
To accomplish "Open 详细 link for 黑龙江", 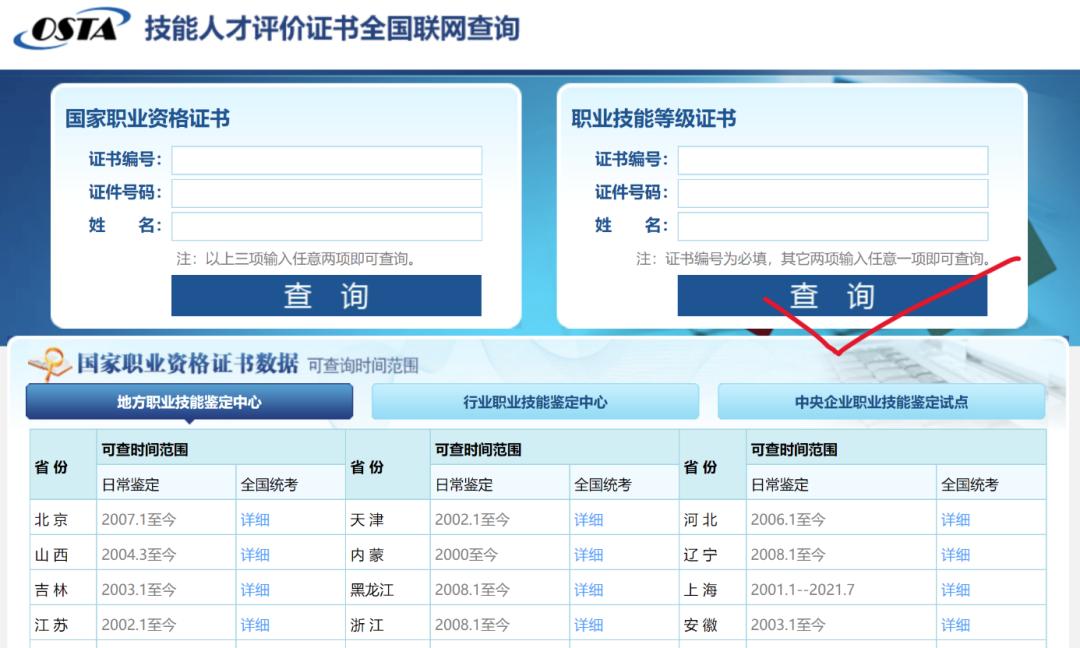I will [x=588, y=589].
